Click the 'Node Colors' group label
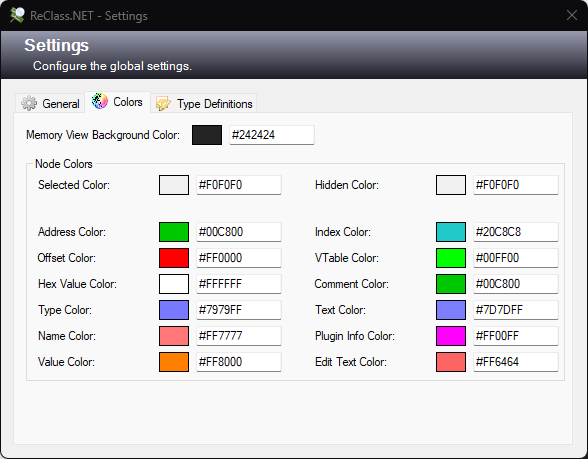 tap(64, 164)
